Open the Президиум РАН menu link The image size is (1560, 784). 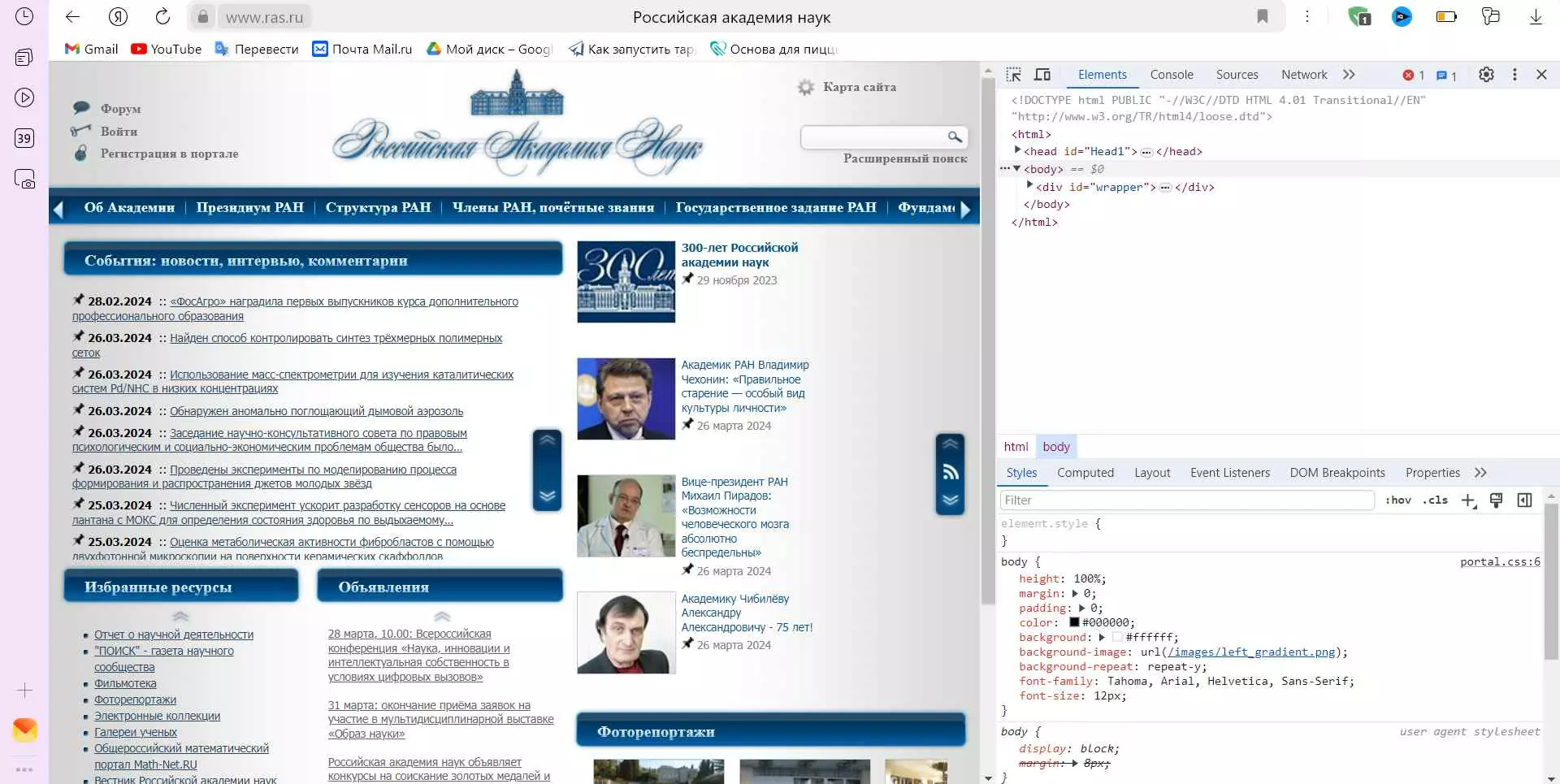click(249, 207)
